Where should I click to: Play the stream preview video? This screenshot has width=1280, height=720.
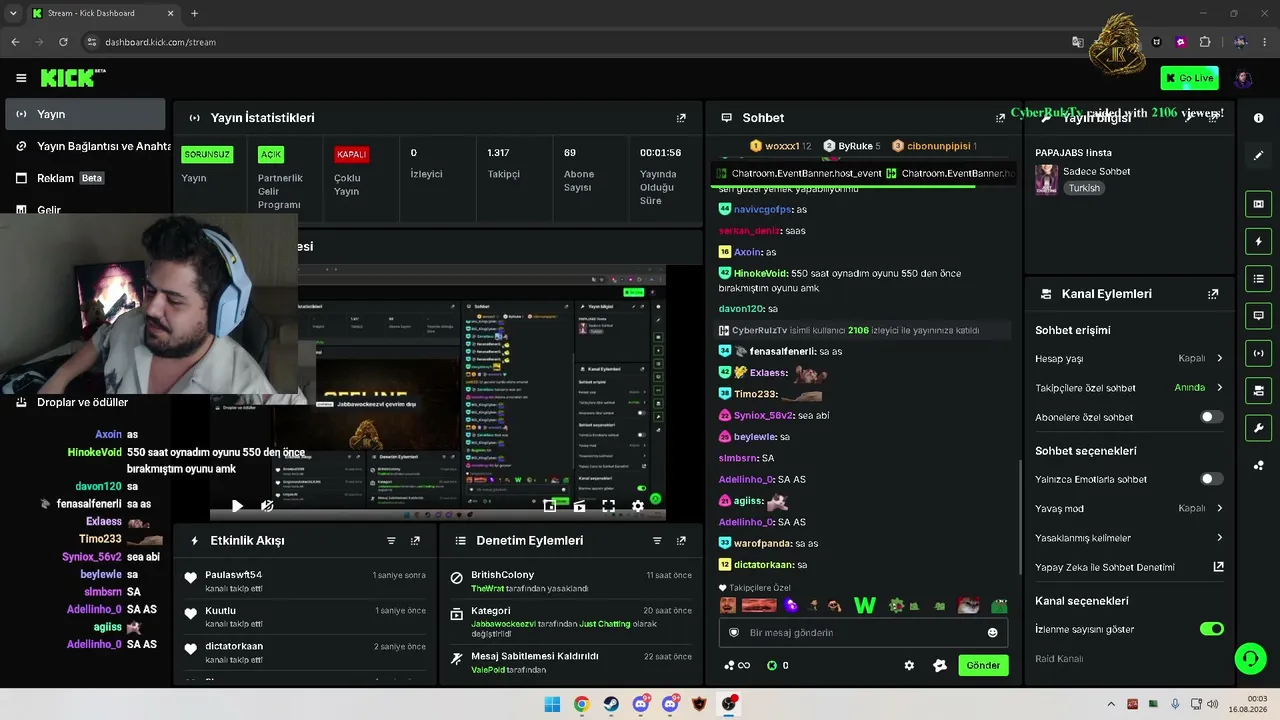[x=237, y=506]
